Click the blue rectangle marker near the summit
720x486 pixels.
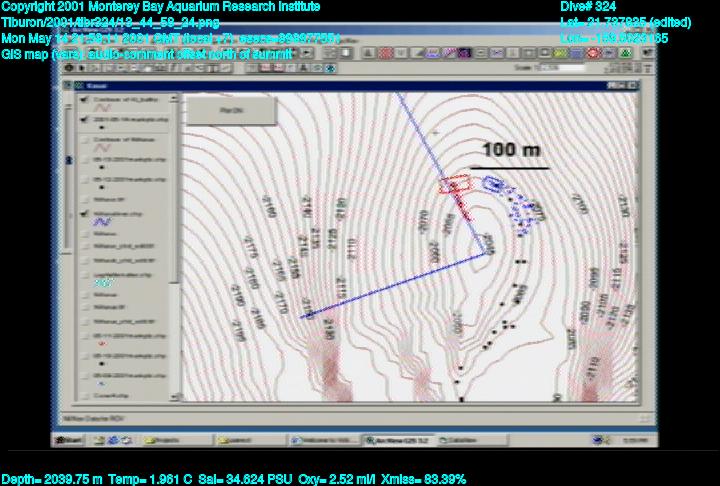click(x=491, y=183)
